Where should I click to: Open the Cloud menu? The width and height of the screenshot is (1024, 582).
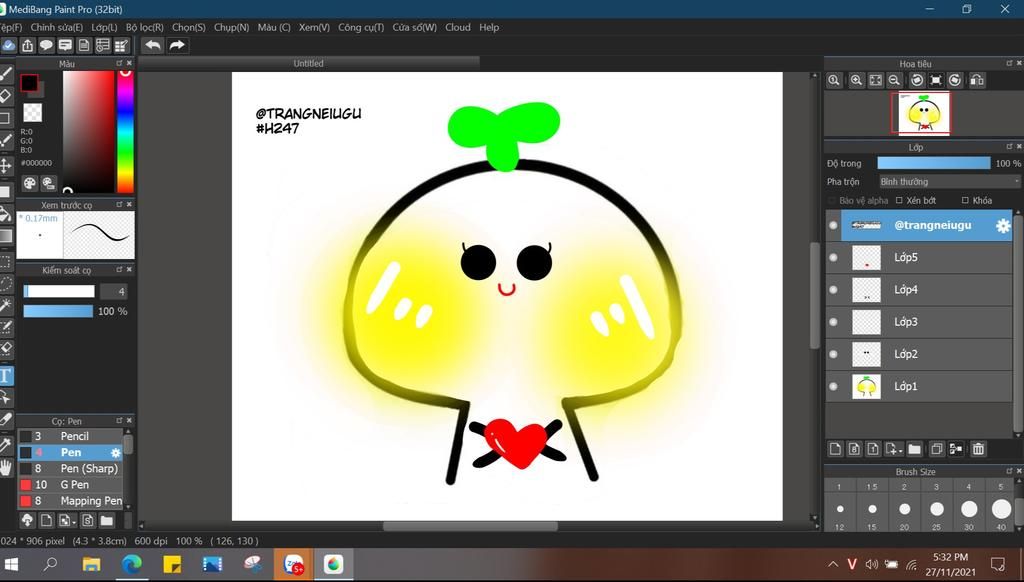(x=458, y=27)
